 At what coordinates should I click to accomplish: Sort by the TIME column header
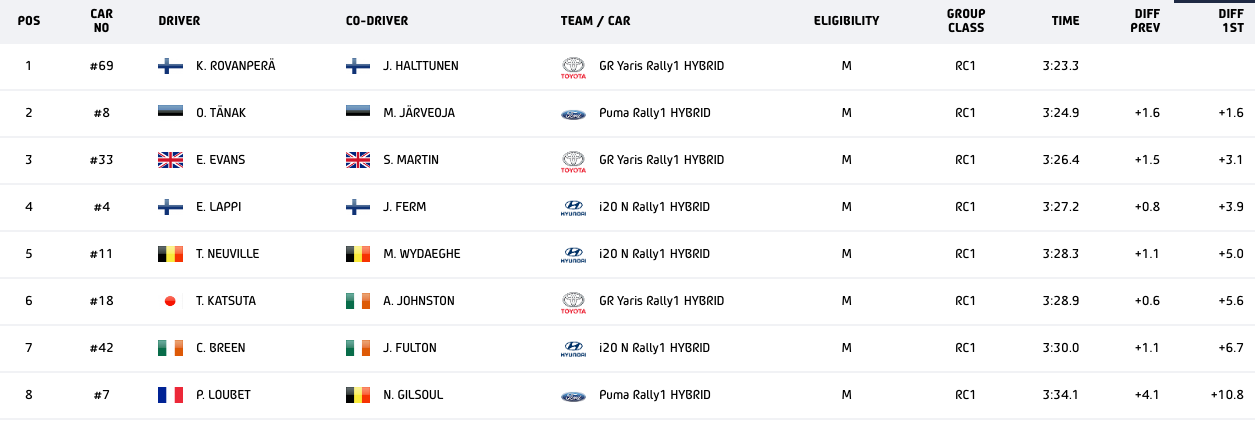(1065, 21)
